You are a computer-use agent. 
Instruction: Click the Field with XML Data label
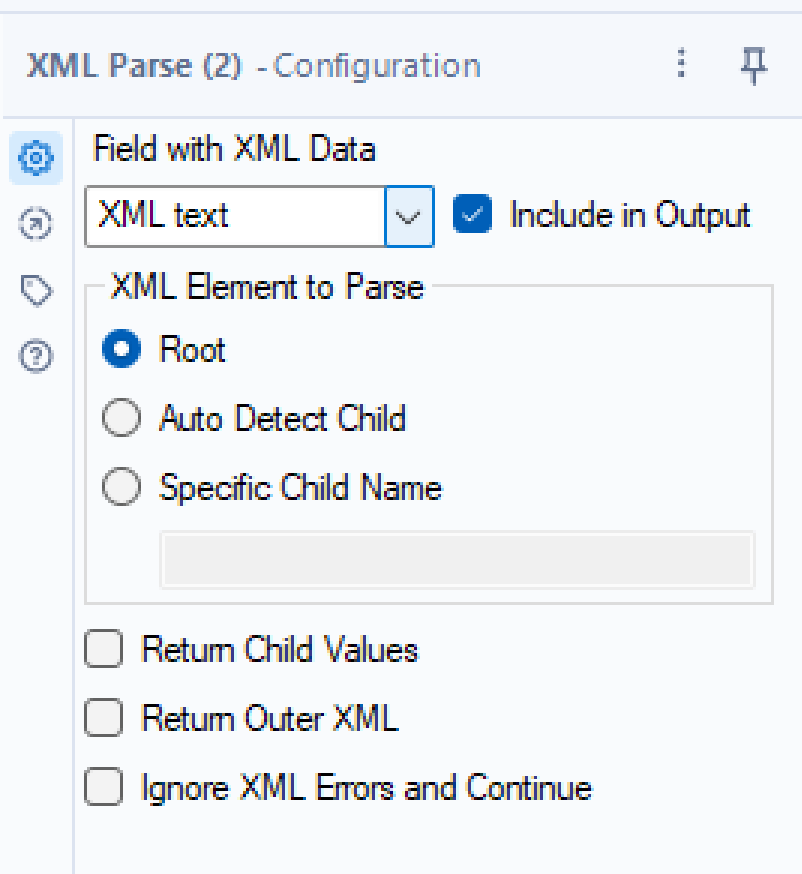pyautogui.click(x=234, y=150)
